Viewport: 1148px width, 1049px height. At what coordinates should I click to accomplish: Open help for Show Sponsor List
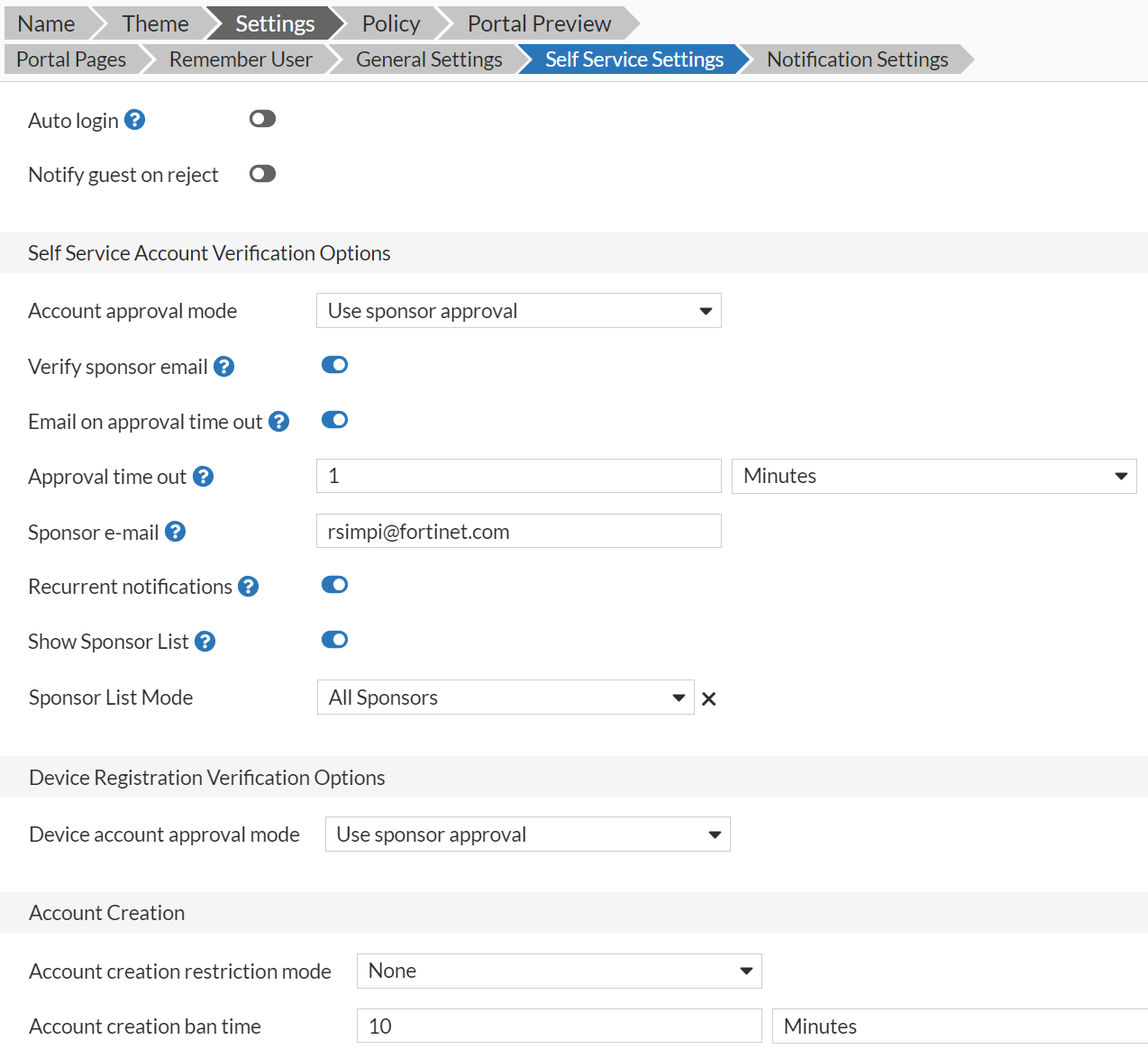205,641
